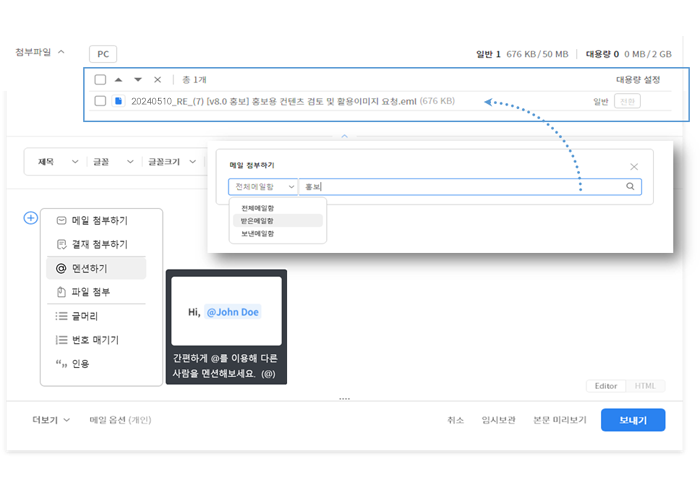Screen dimensions: 700x500
Task: Tick the checkbox next to the .eml attachment
Action: 100,101
